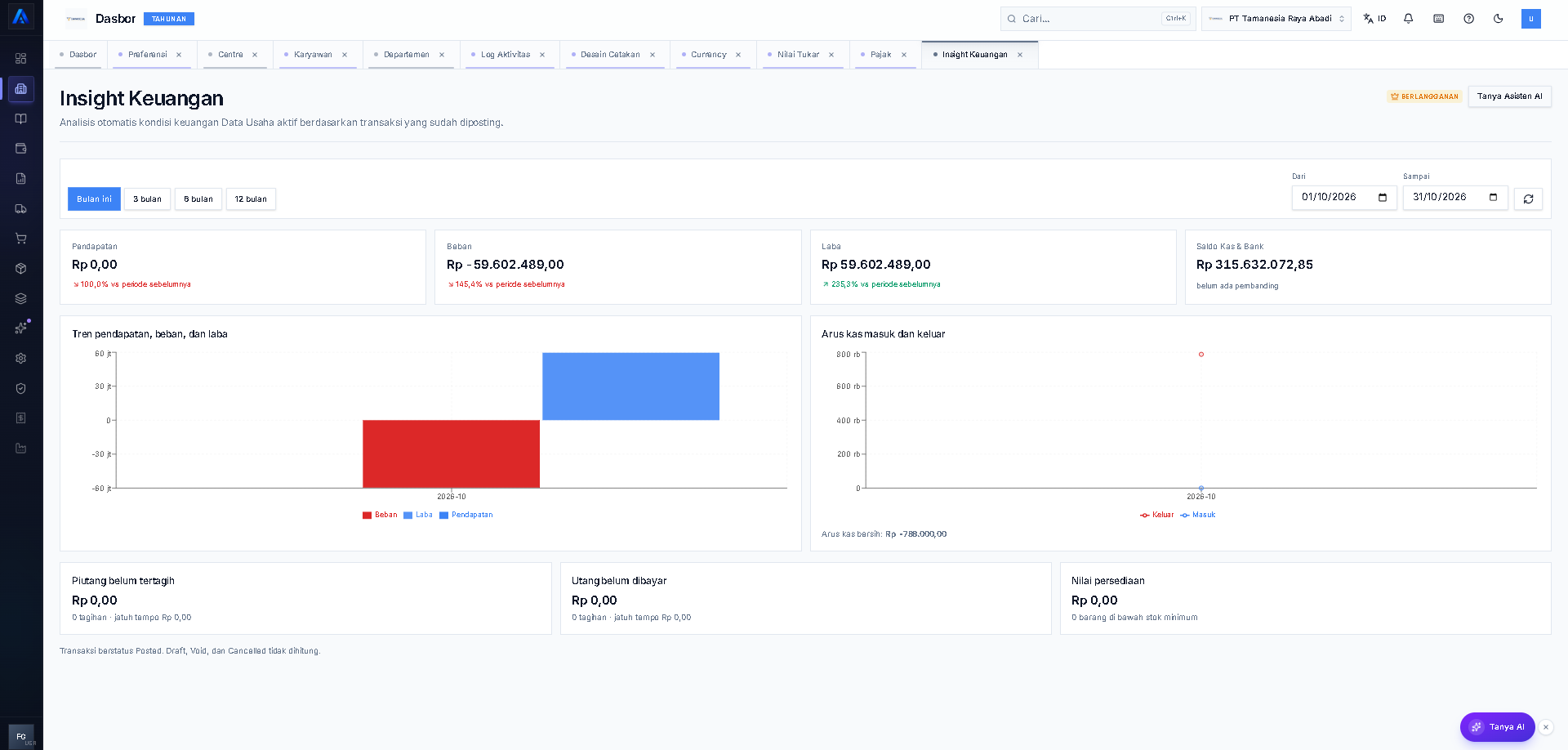Focus the Cari search field
This screenshot has width=1568, height=750.
1098,18
